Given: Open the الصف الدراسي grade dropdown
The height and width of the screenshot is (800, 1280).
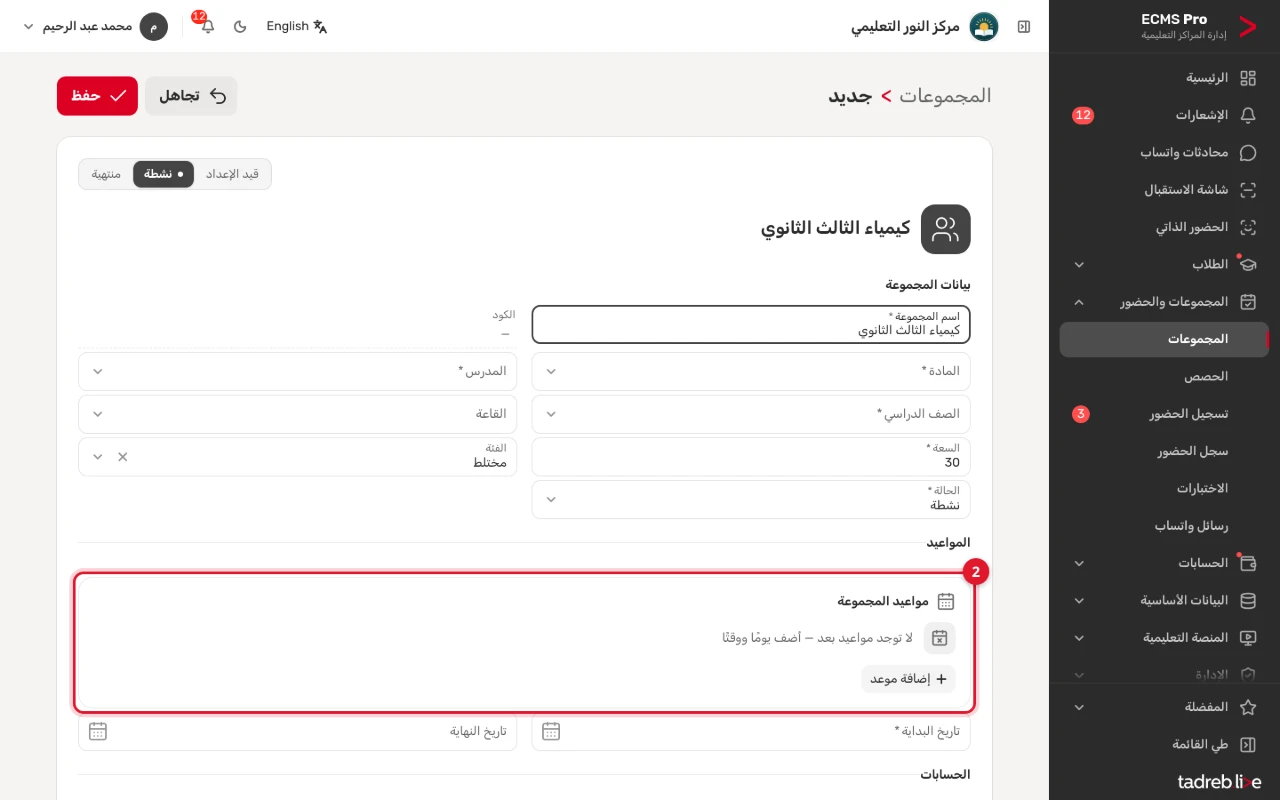Looking at the screenshot, I should (751, 414).
